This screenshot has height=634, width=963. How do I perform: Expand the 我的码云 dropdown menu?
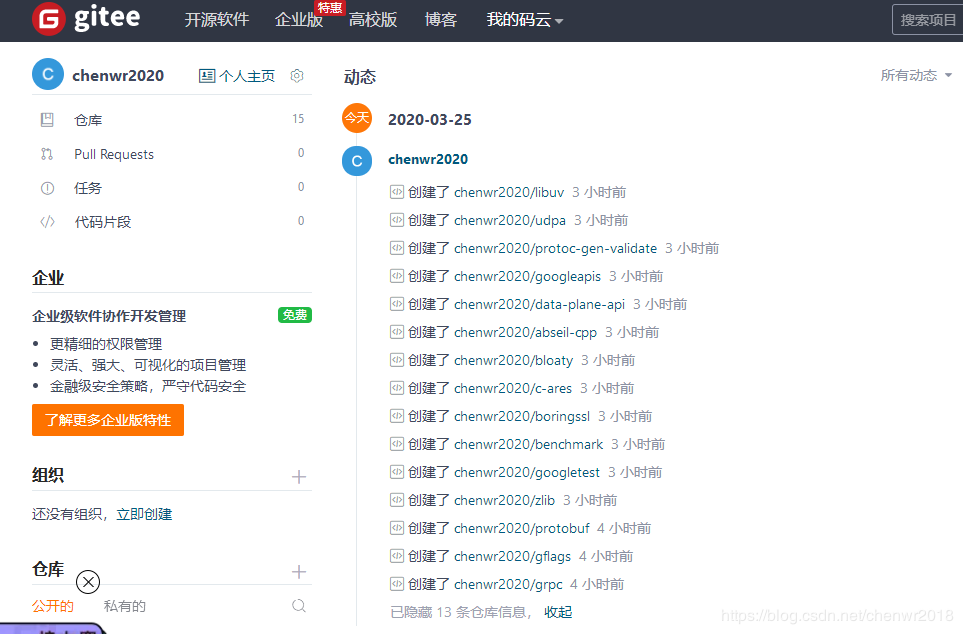pyautogui.click(x=524, y=20)
